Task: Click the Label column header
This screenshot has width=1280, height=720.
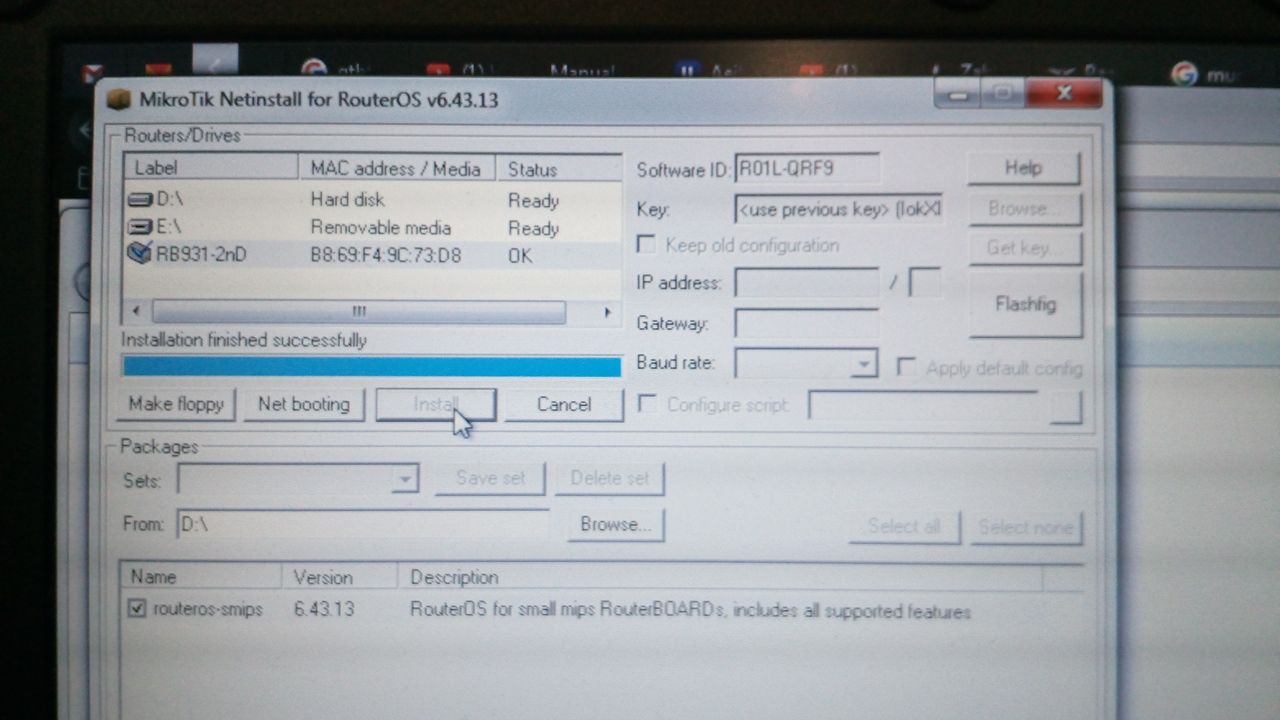Action: 211,168
